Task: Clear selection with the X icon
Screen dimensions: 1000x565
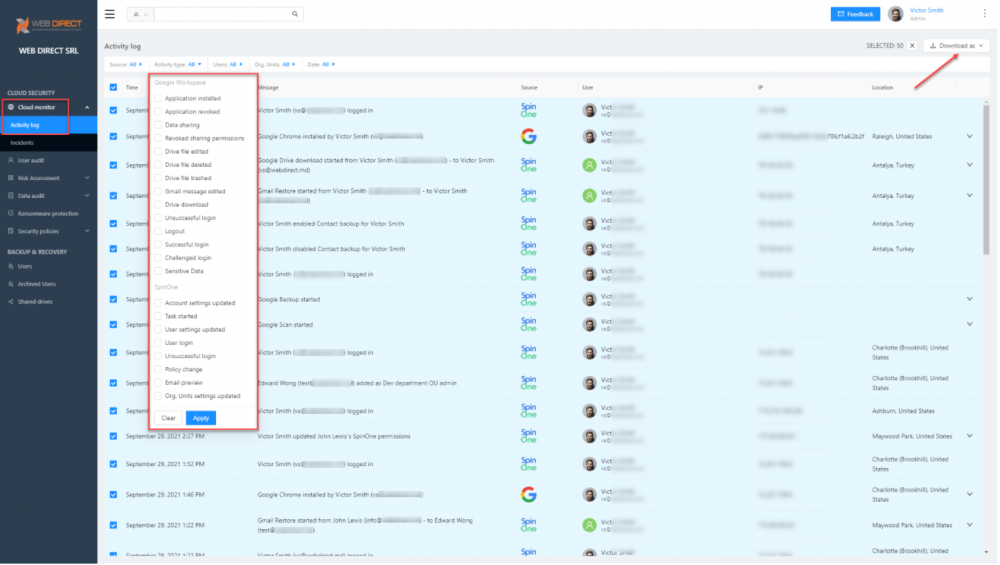Action: [912, 46]
